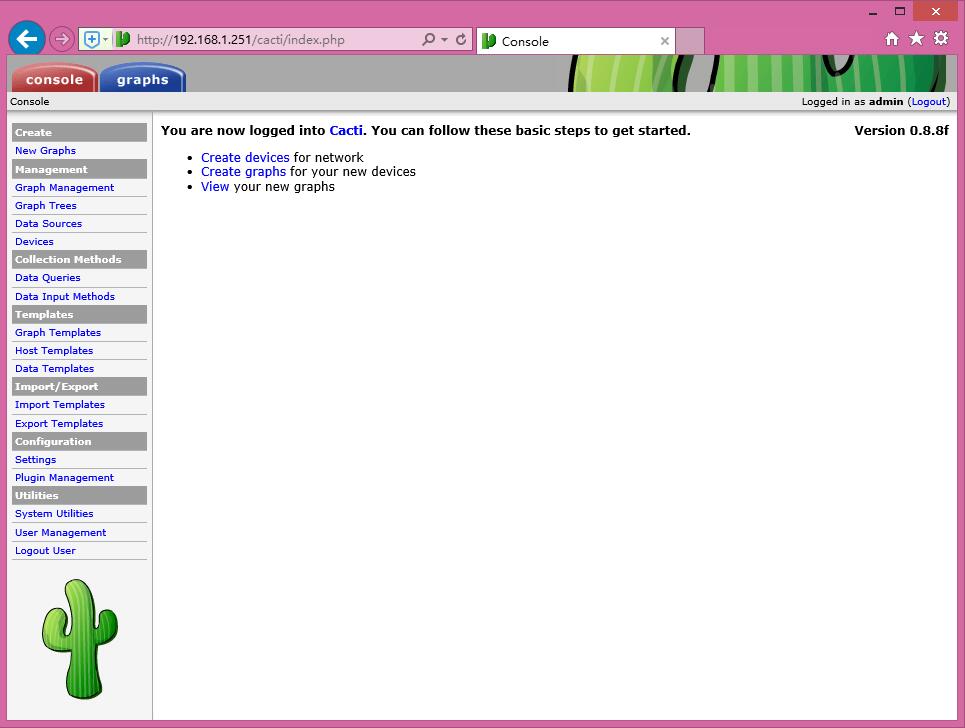Close the Console browser tab

tap(665, 41)
